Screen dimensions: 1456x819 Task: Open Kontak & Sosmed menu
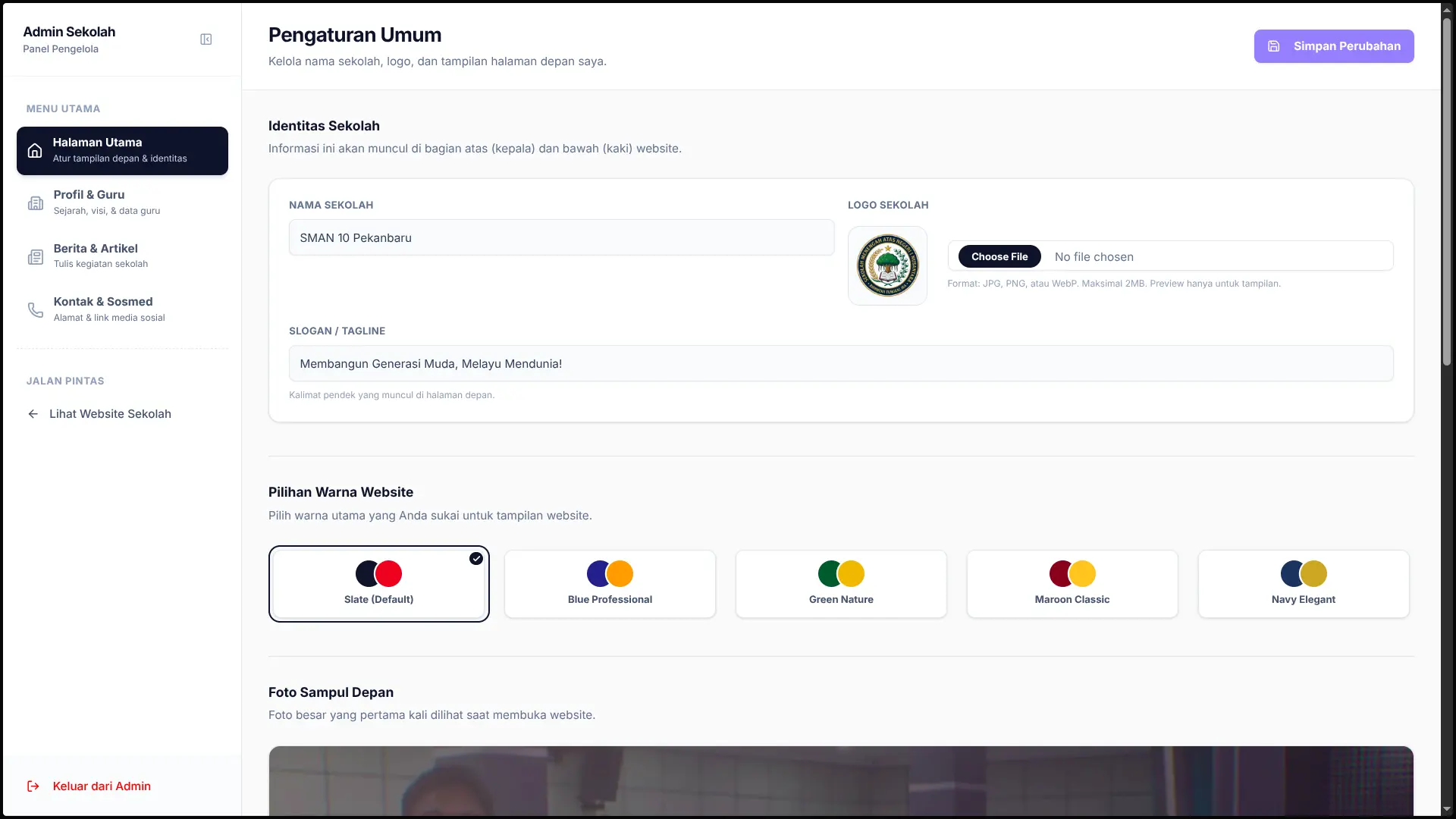click(x=122, y=309)
